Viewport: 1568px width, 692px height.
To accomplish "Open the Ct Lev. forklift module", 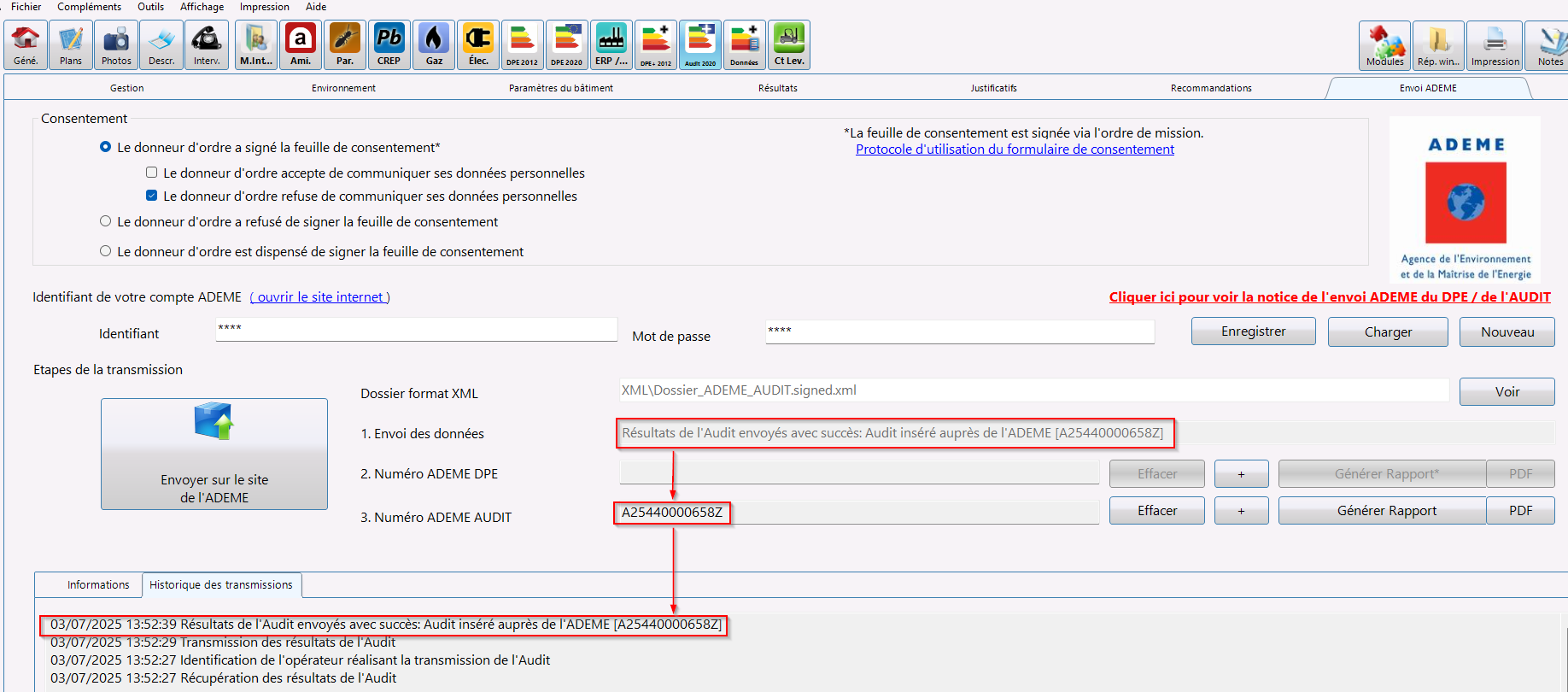I will coord(789,45).
